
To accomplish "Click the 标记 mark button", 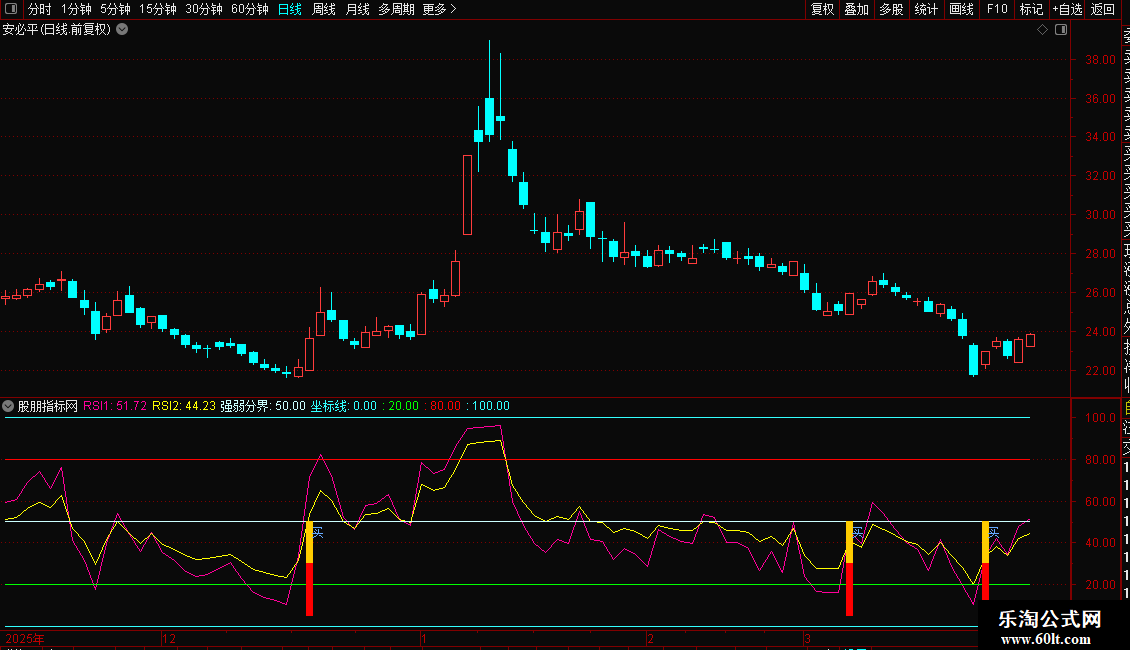I will 1031,9.
